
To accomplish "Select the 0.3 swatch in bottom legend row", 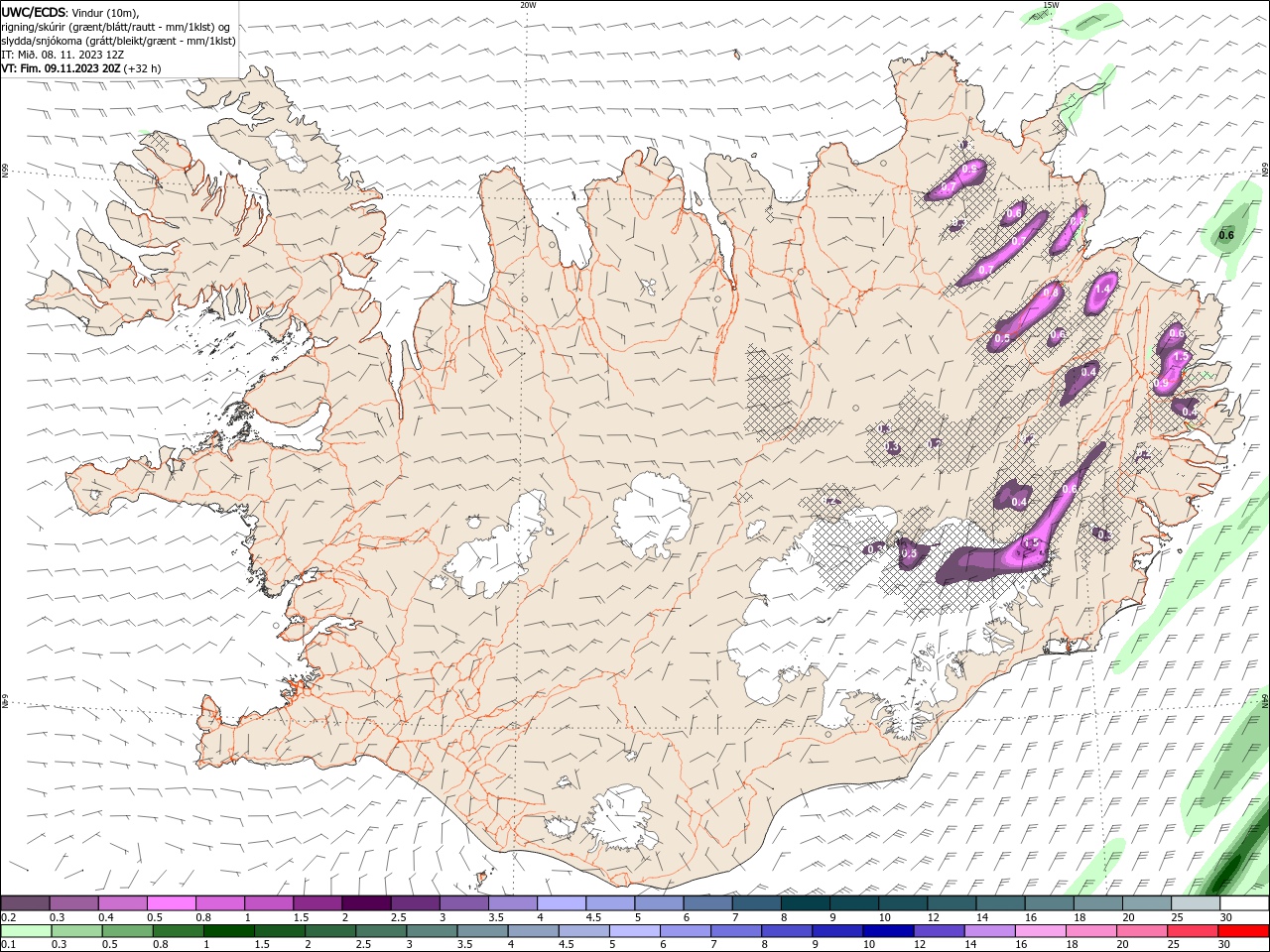I will (76, 931).
